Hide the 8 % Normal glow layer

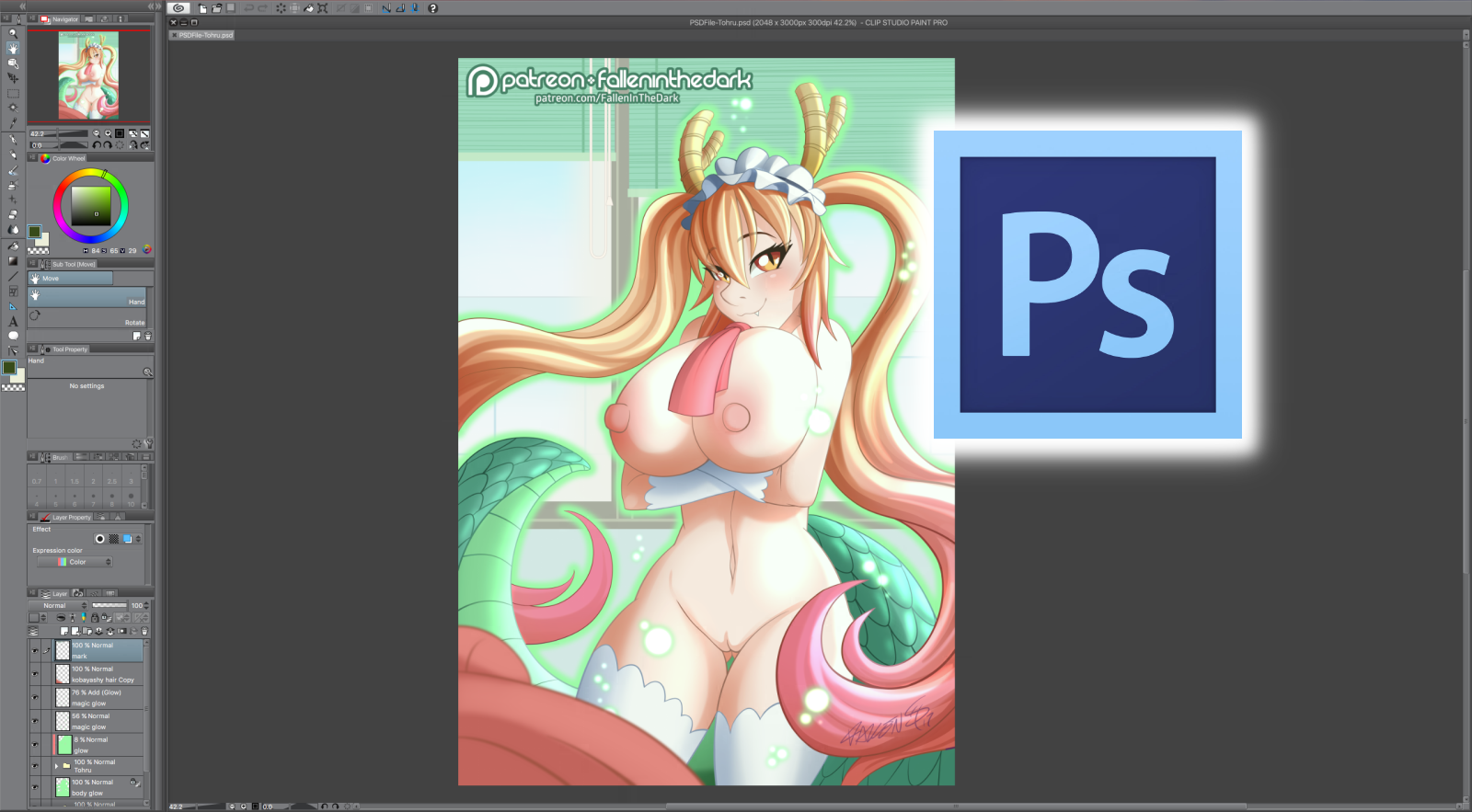(x=35, y=745)
